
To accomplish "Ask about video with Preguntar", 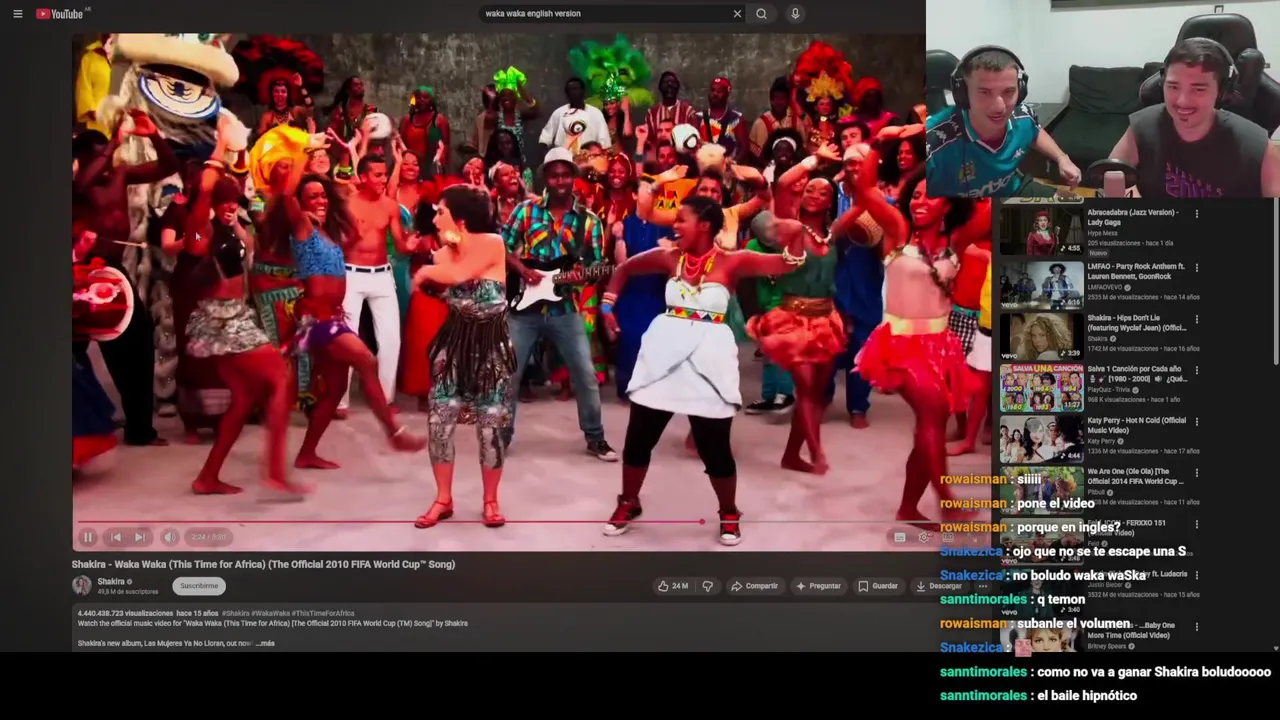I will click(x=818, y=586).
